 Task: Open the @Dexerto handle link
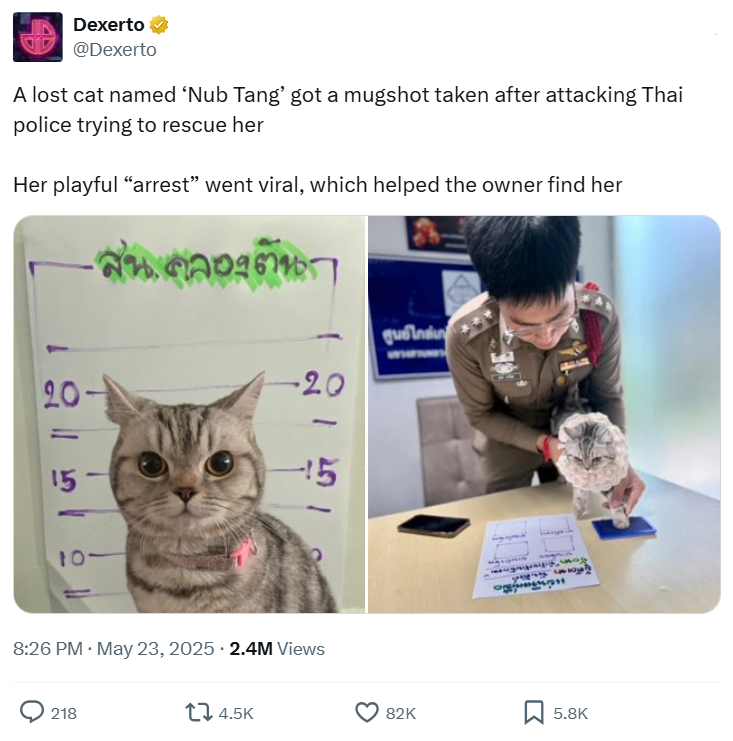click(x=115, y=50)
